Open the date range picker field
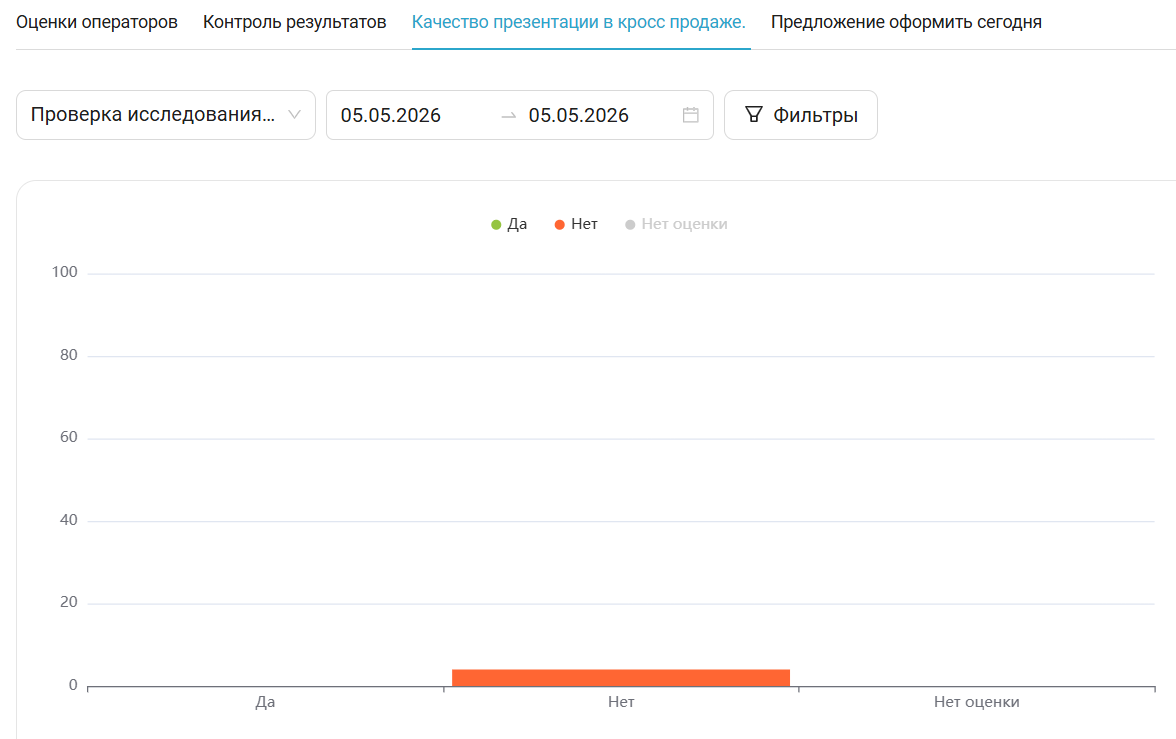The height and width of the screenshot is (739, 1176). [520, 115]
